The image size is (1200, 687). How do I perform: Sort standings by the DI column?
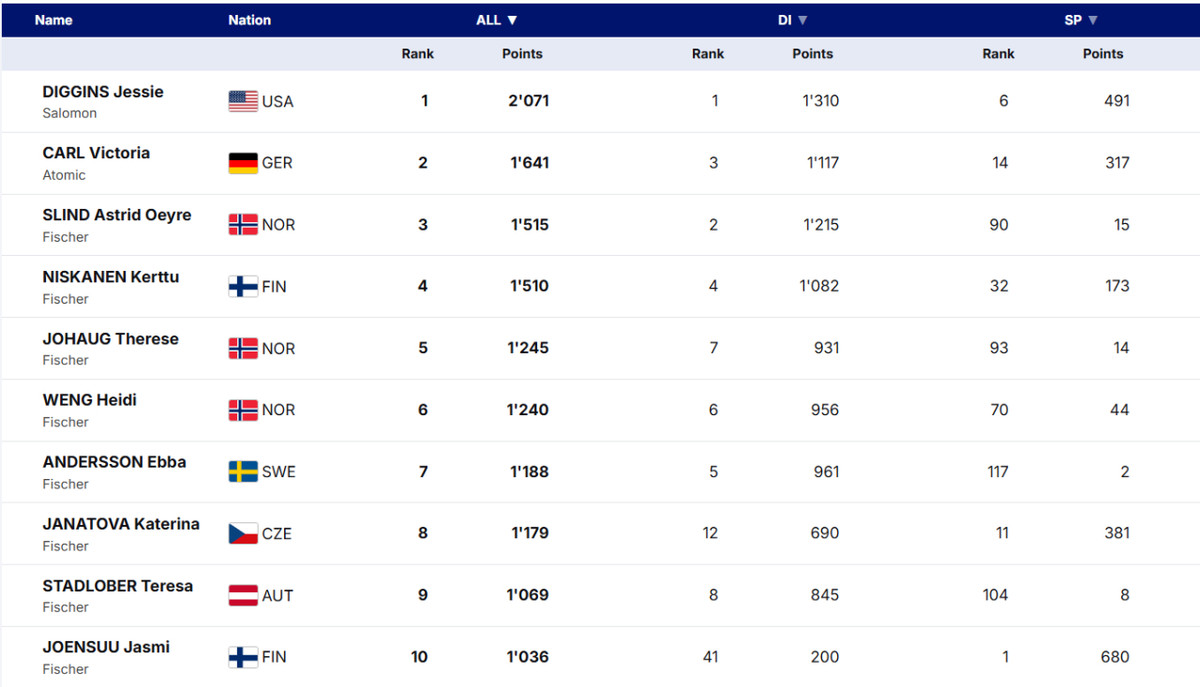792,20
